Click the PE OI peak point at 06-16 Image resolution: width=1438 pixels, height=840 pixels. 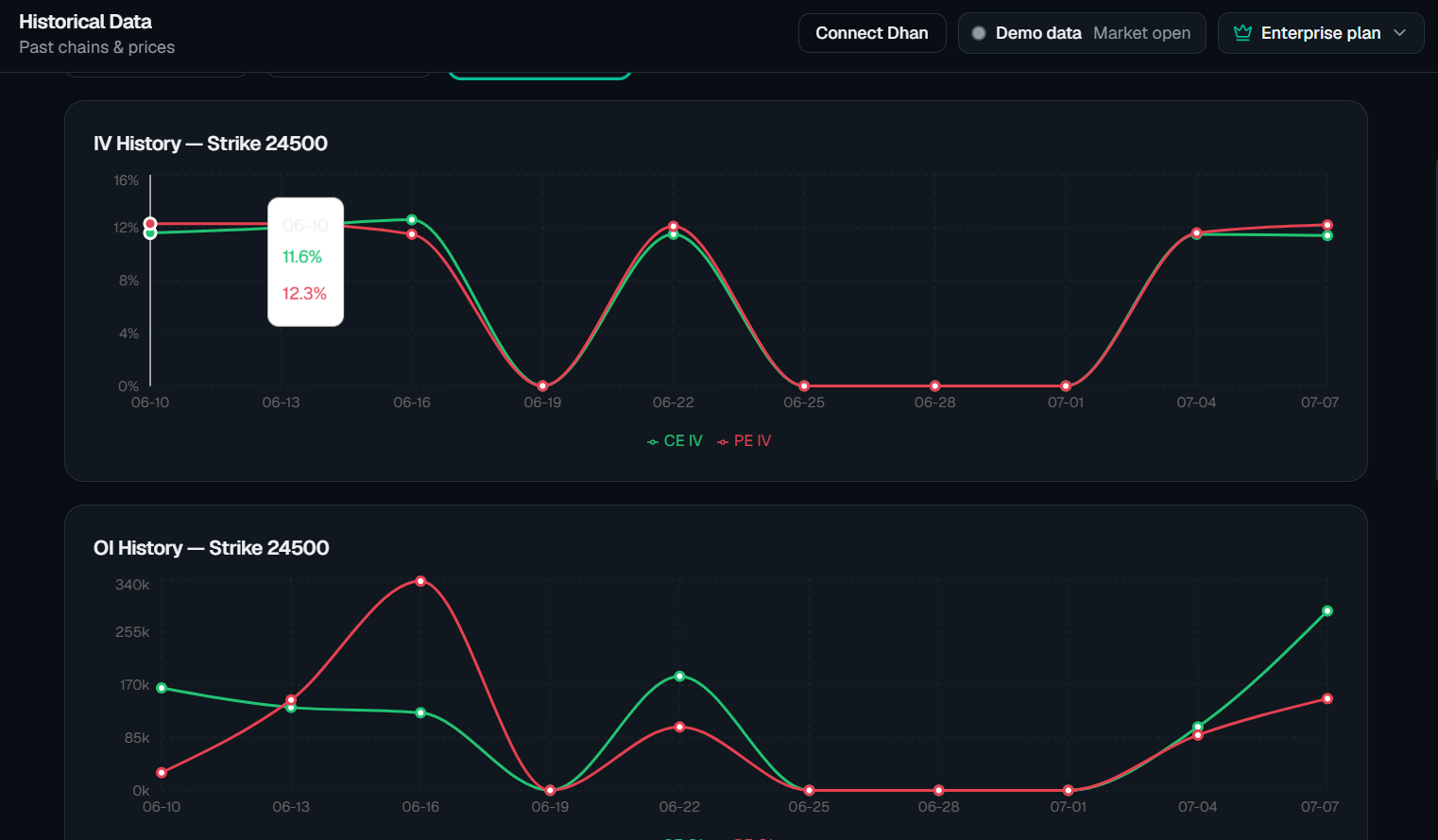tap(420, 581)
